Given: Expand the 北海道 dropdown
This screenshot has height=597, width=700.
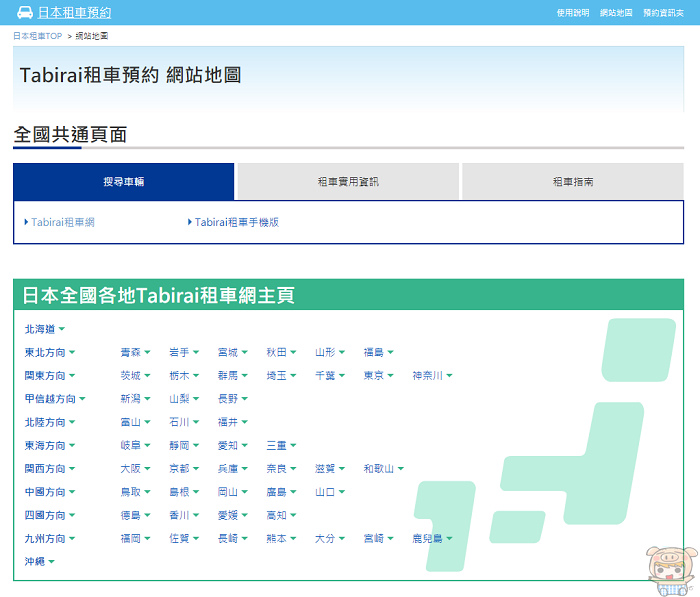Looking at the screenshot, I should tap(45, 329).
